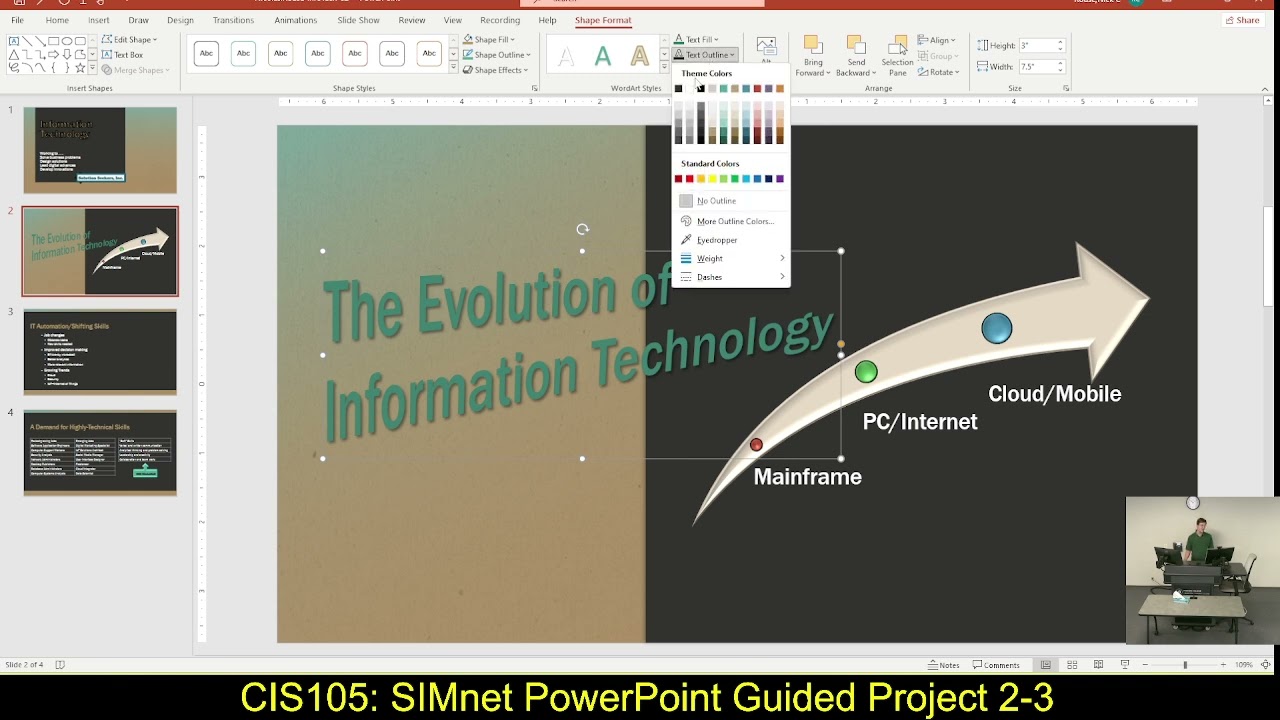Viewport: 1280px width, 720px height.
Task: Expand the shapes gallery more arrow
Action: [x=93, y=68]
